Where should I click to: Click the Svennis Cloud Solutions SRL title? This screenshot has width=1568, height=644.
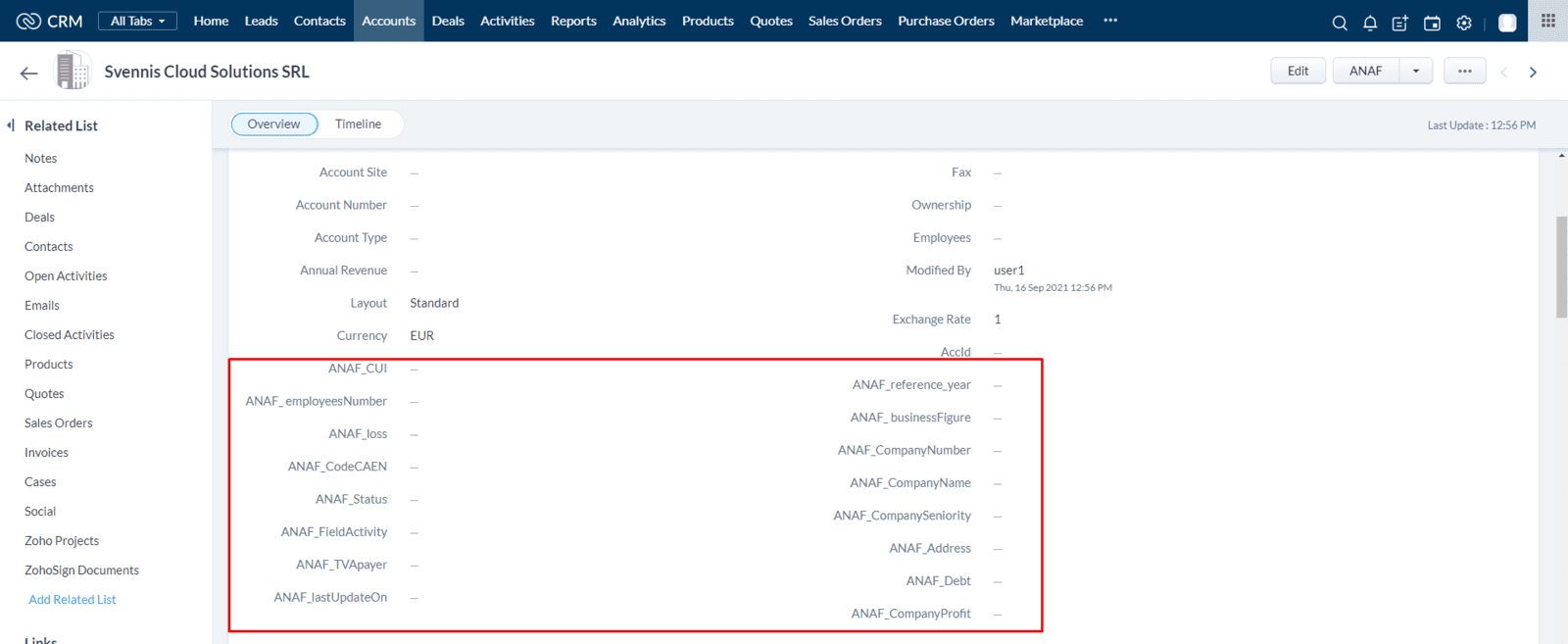(x=207, y=72)
